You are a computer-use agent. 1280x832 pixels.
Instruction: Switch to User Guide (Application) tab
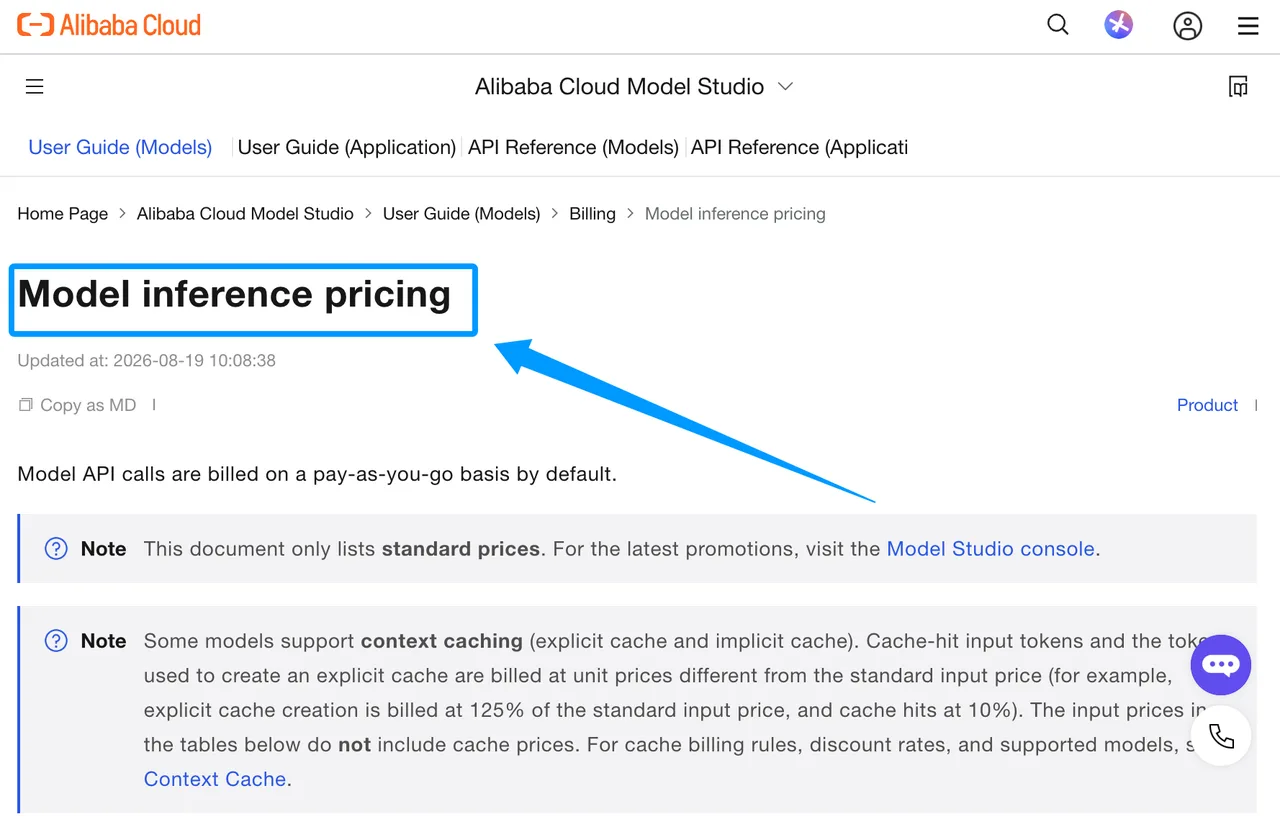pos(347,147)
